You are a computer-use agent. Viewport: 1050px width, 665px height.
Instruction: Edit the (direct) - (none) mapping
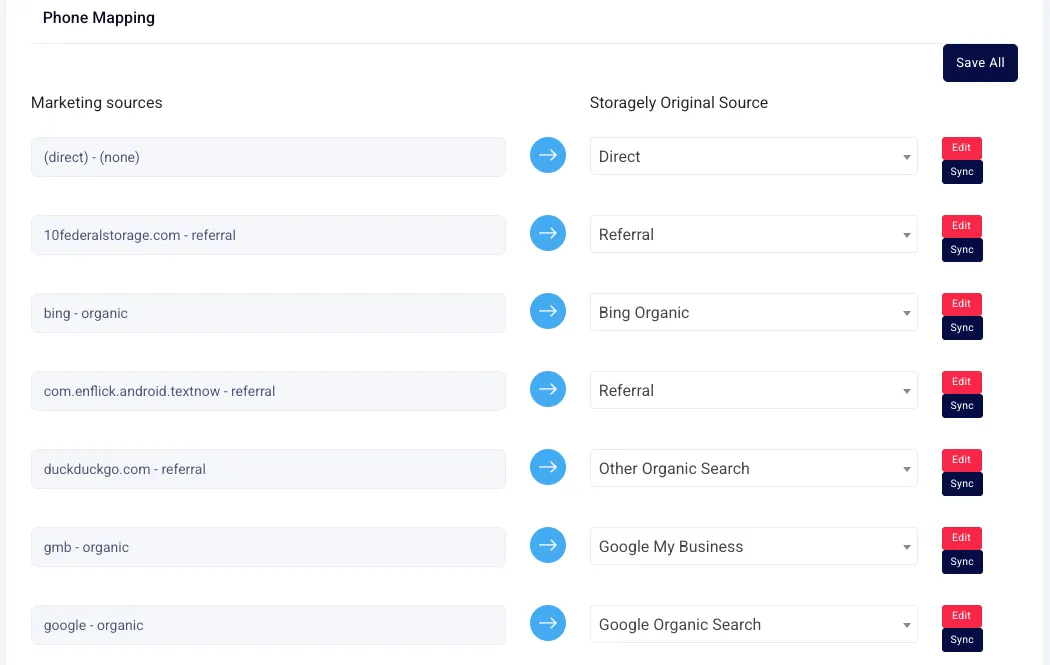click(x=962, y=148)
